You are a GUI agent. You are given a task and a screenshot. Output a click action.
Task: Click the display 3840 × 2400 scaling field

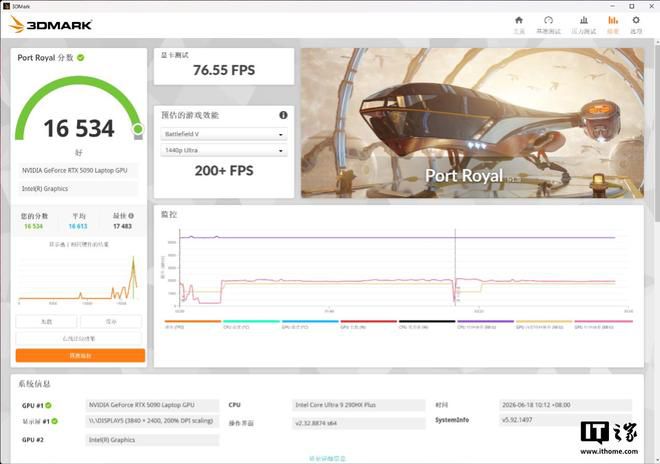[x=152, y=421]
